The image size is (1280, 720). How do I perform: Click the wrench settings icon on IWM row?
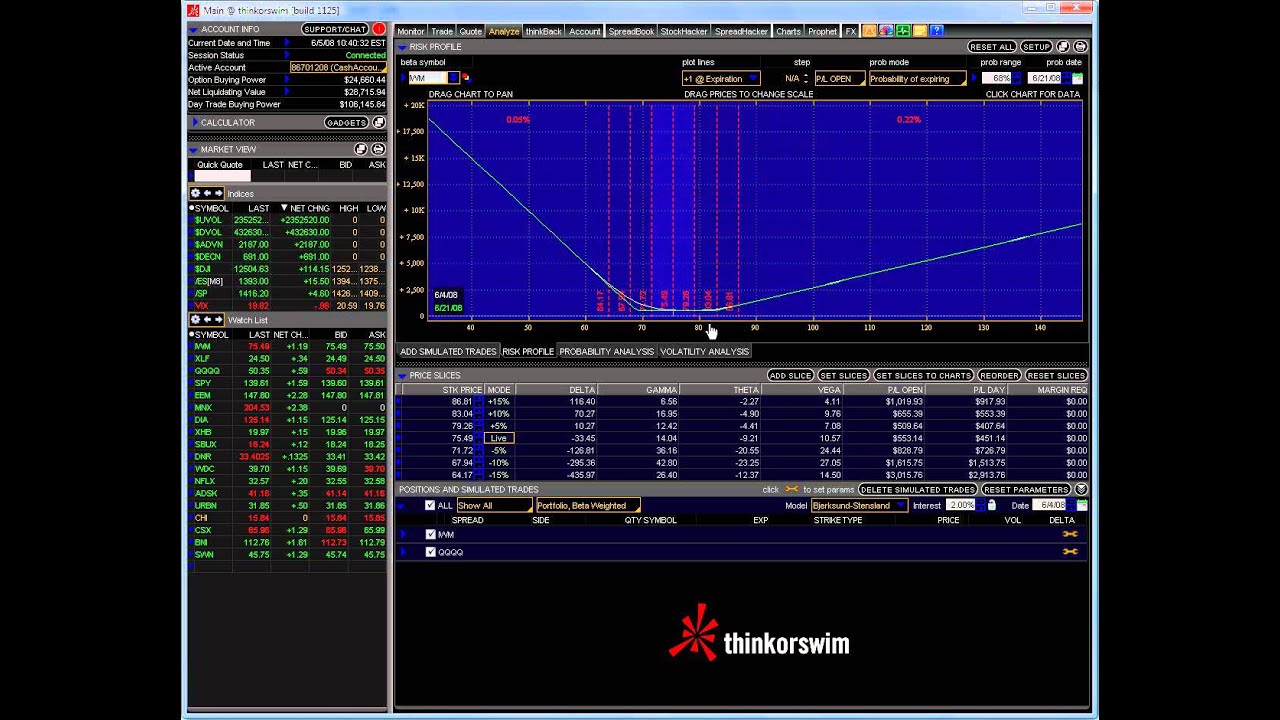click(1070, 535)
